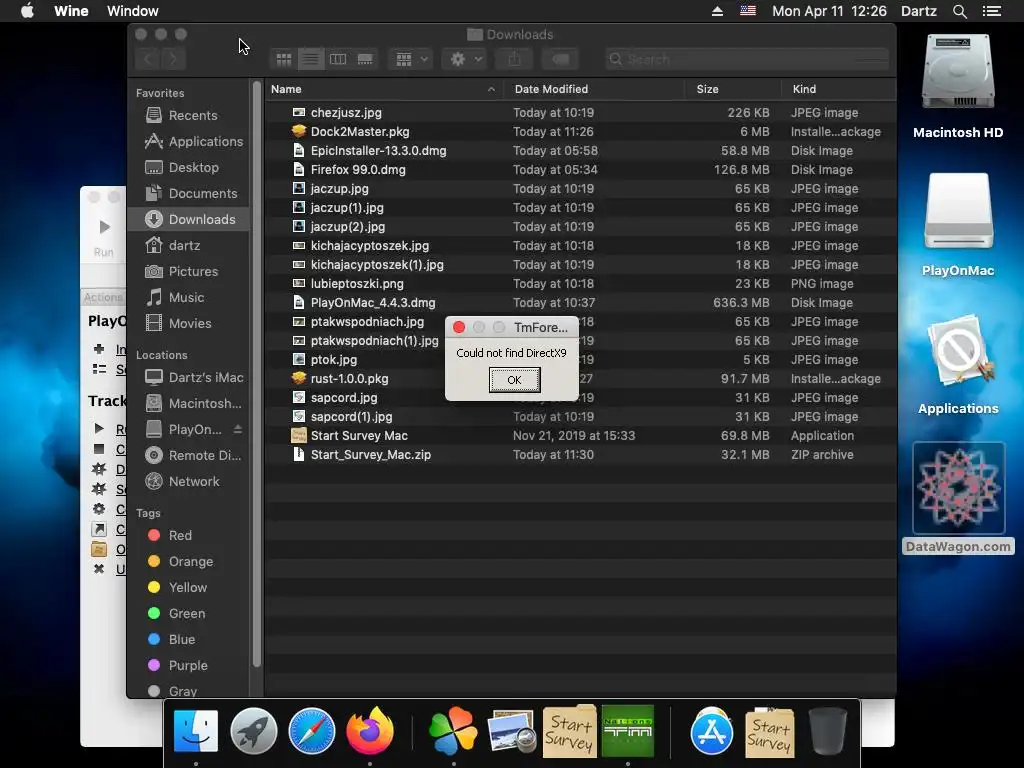Select the Start Survey Mac application row
This screenshot has height=768, width=1024.
pos(580,436)
